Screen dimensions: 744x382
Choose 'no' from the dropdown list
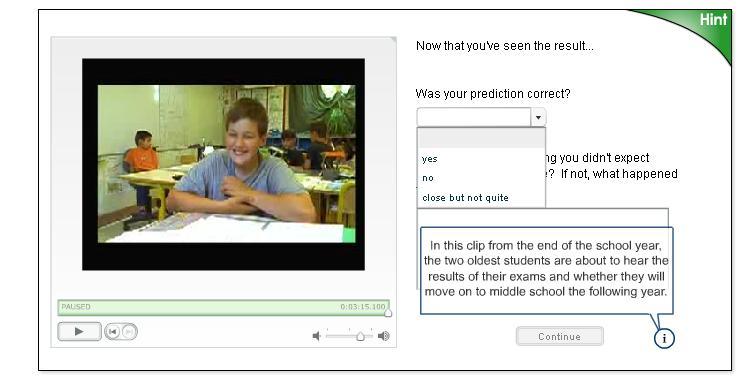click(x=481, y=178)
